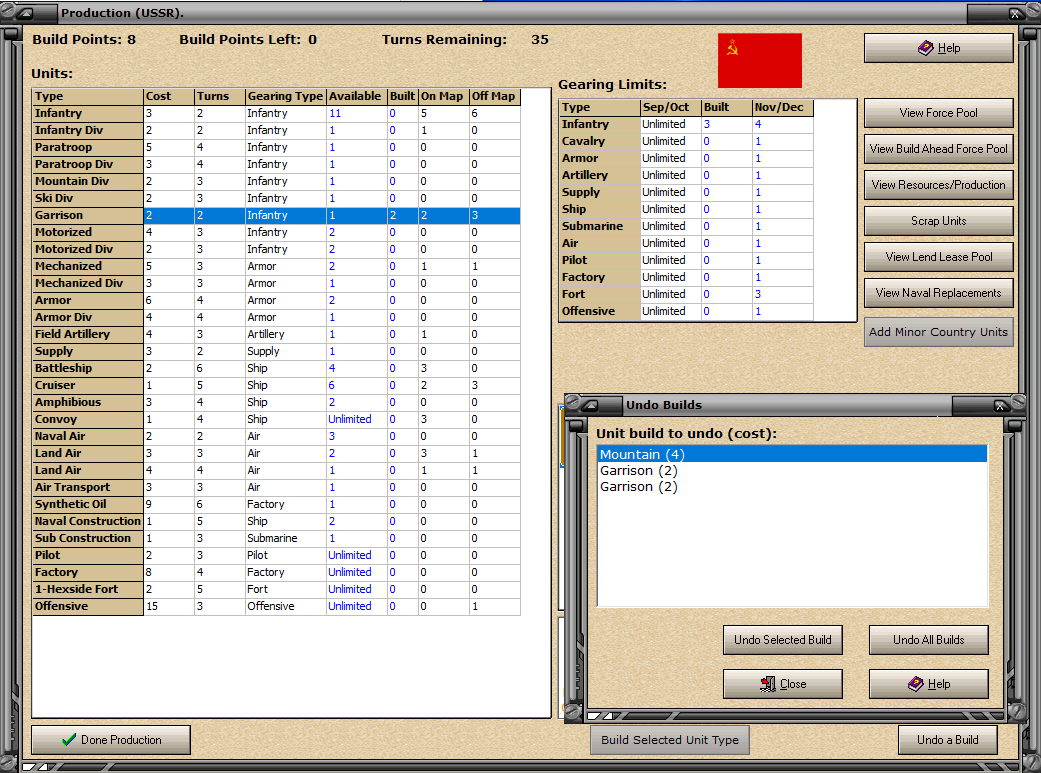Select the Amphibious unit row
1041x773 pixels.
coord(276,402)
